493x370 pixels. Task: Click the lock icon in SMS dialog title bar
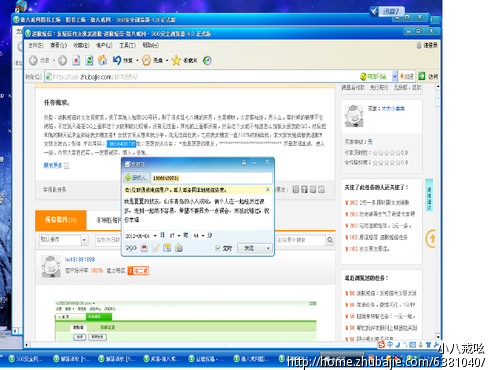point(244,162)
